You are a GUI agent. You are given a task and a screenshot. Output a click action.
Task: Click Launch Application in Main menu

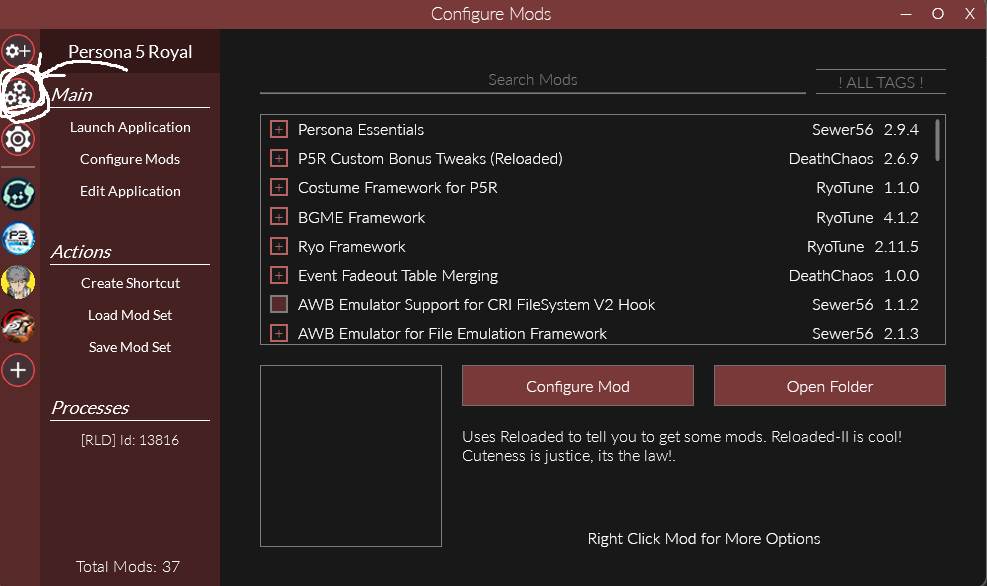click(x=130, y=127)
